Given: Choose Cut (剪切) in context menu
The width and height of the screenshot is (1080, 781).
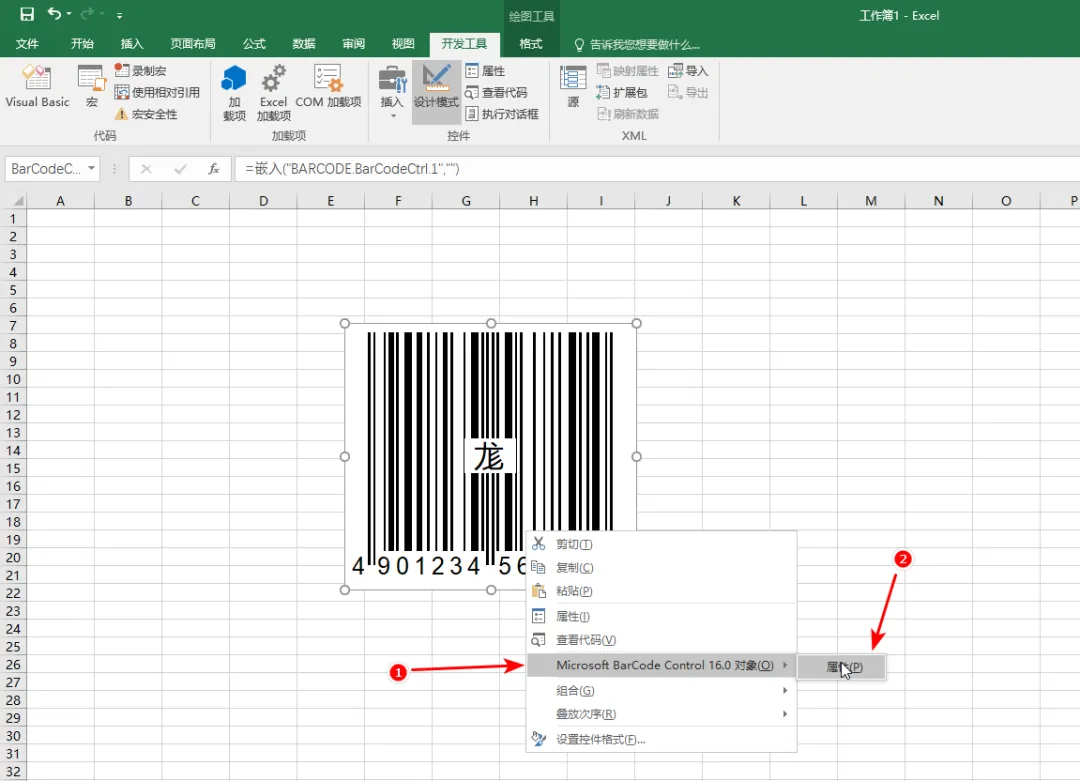Looking at the screenshot, I should pos(661,544).
